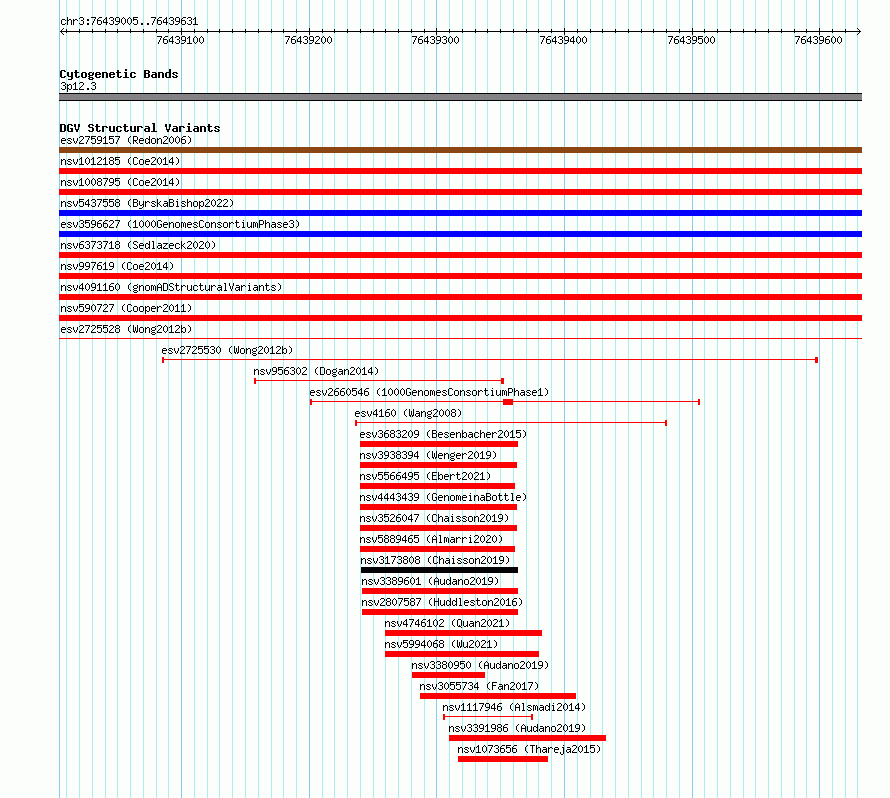Select nsv3391986 (Audano2019) label
Screen dimensions: 890x798
click(x=517, y=728)
